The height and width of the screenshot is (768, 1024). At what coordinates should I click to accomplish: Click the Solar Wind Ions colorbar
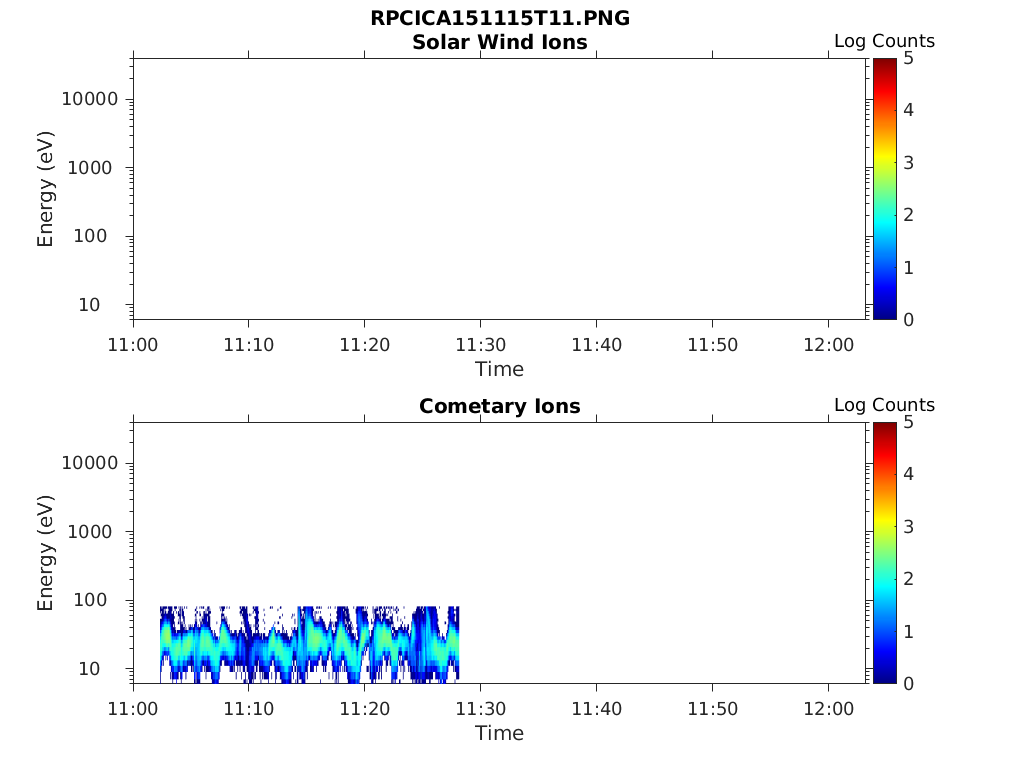[x=884, y=189]
